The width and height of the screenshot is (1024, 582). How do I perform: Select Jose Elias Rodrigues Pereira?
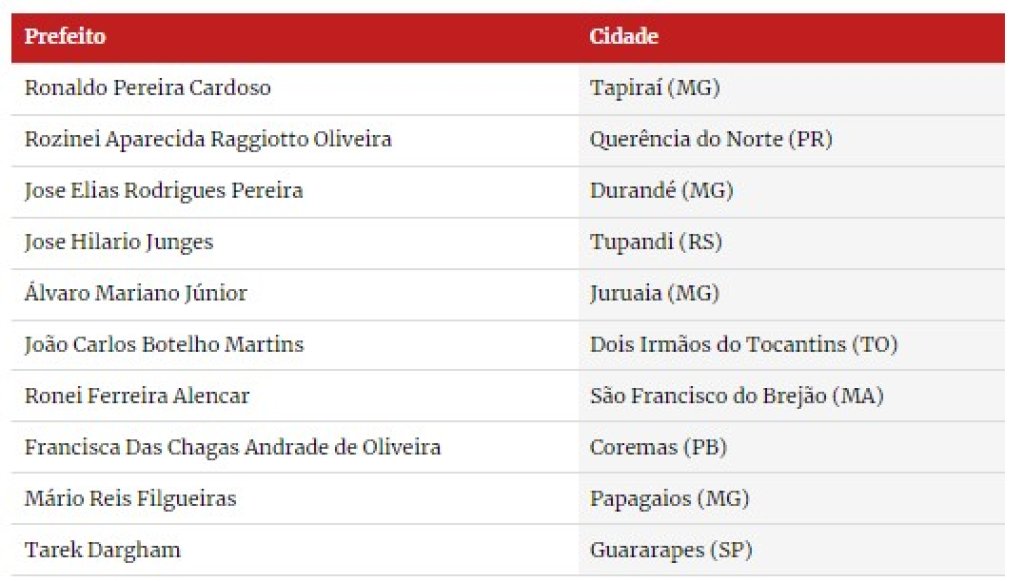[164, 191]
